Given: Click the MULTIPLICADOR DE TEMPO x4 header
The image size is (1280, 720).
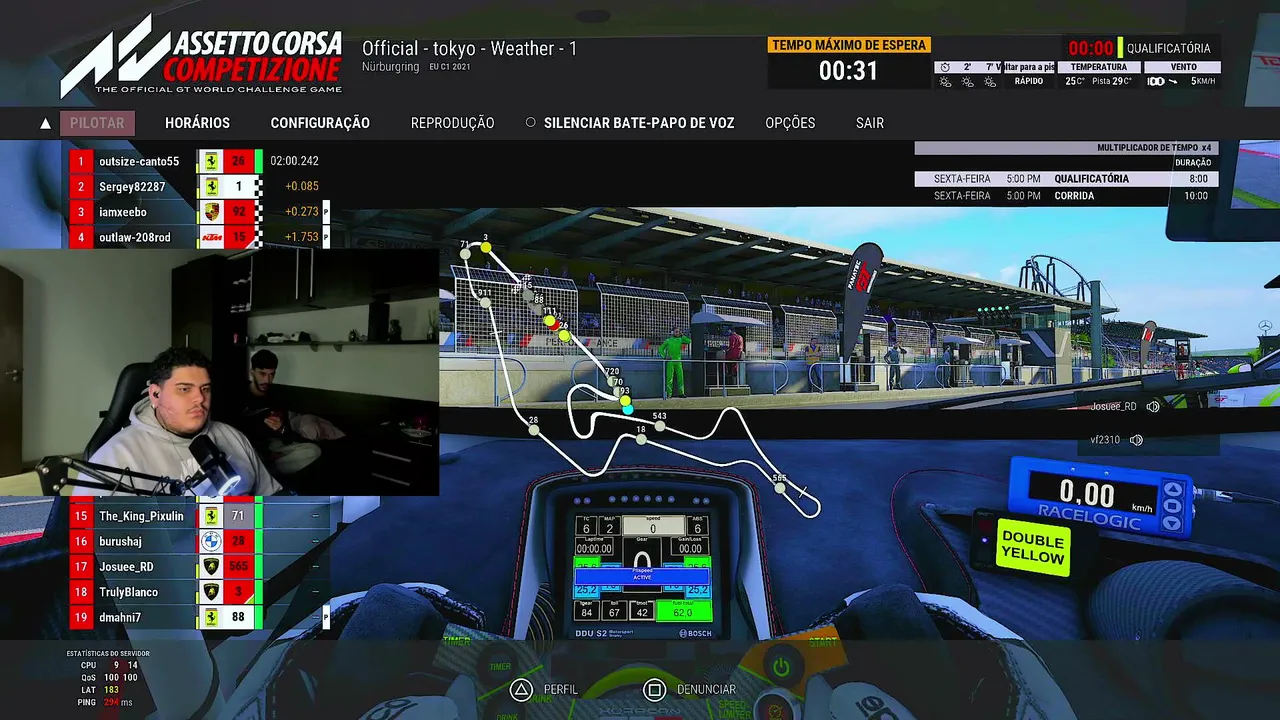Looking at the screenshot, I should (1066, 148).
